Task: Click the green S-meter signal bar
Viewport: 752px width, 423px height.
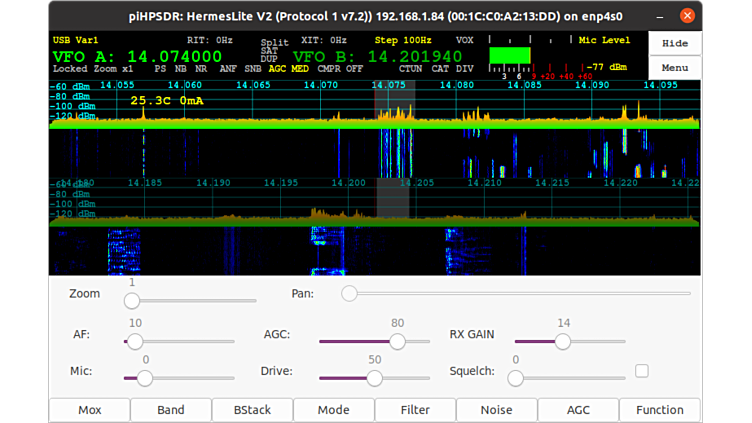Action: [x=511, y=55]
